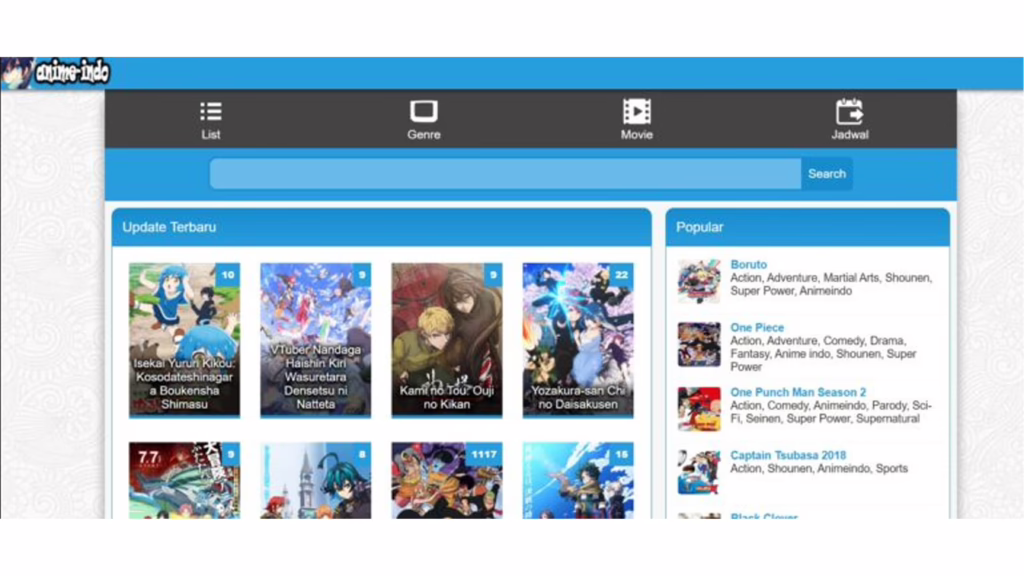Click Boruto genre text 'Action, Adventure, Martial Arts'
Viewport: 1024px width, 576px height.
(x=805, y=278)
